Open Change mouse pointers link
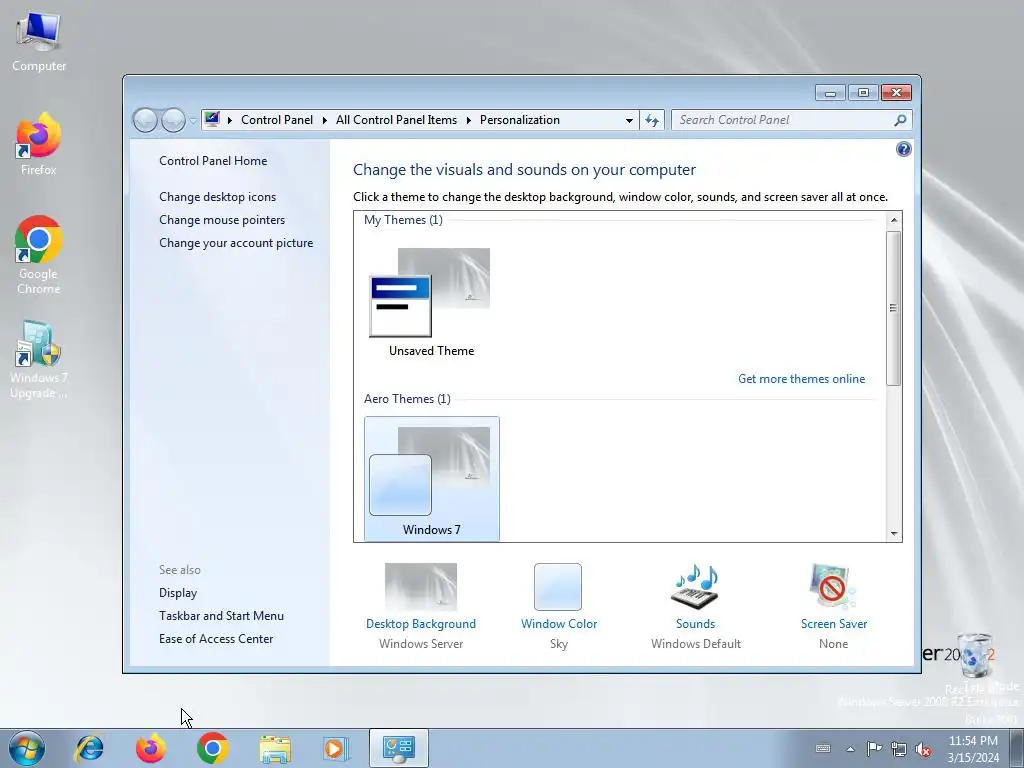 point(222,220)
